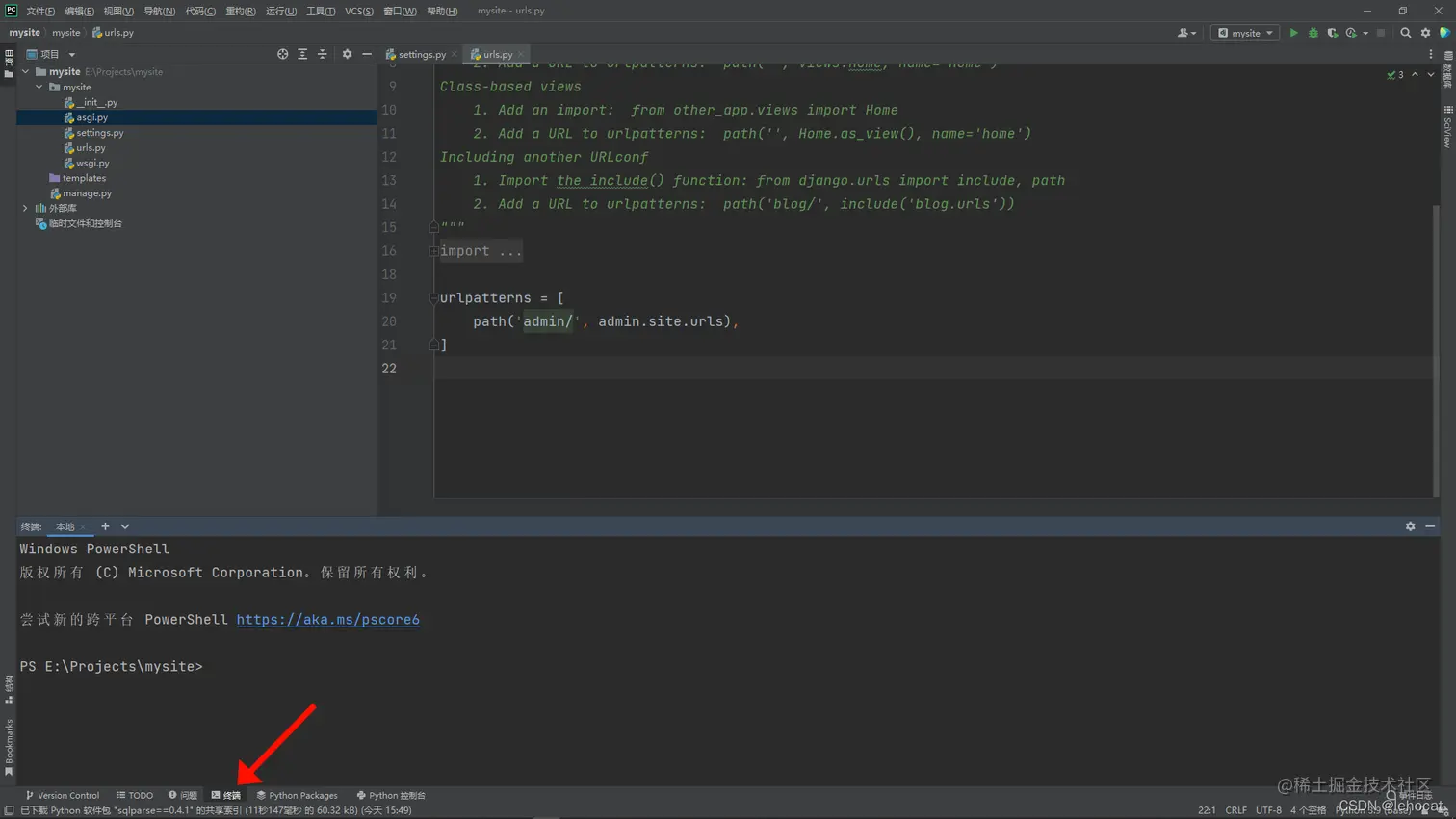Expand the External Libraries node
The height and width of the screenshot is (819, 1456).
tap(25, 208)
